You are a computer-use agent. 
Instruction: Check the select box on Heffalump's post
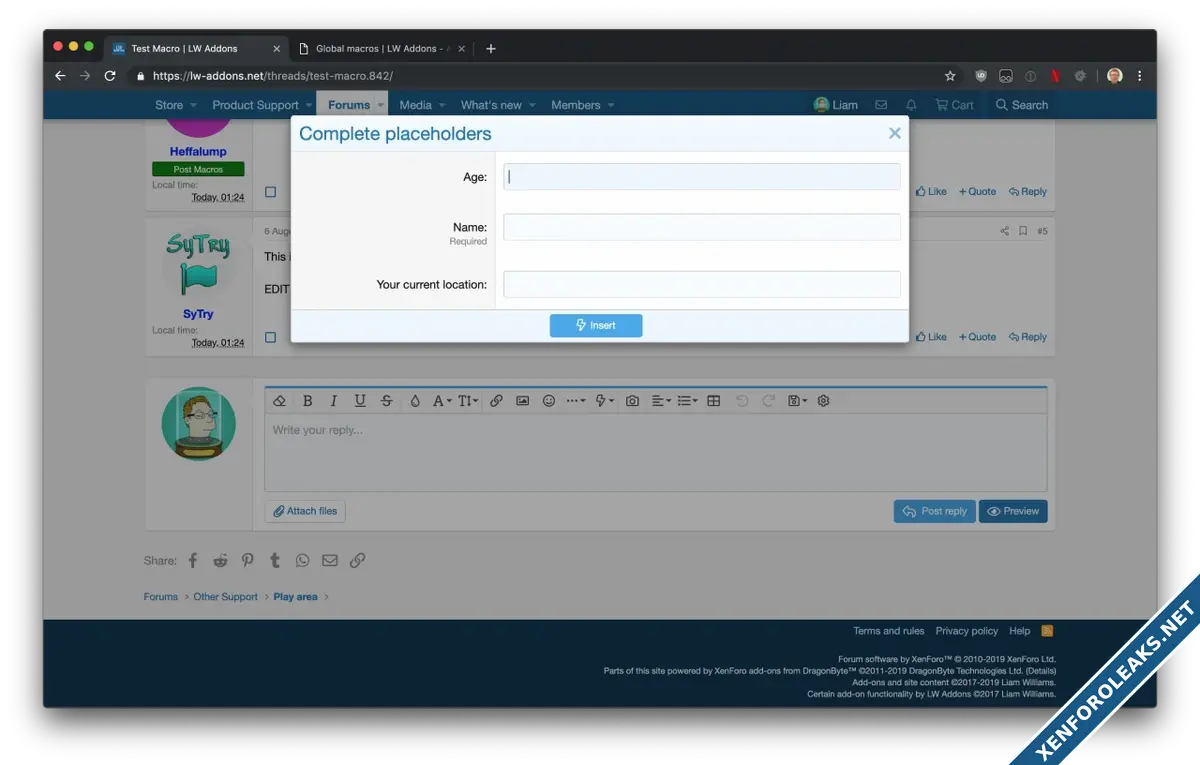[270, 192]
